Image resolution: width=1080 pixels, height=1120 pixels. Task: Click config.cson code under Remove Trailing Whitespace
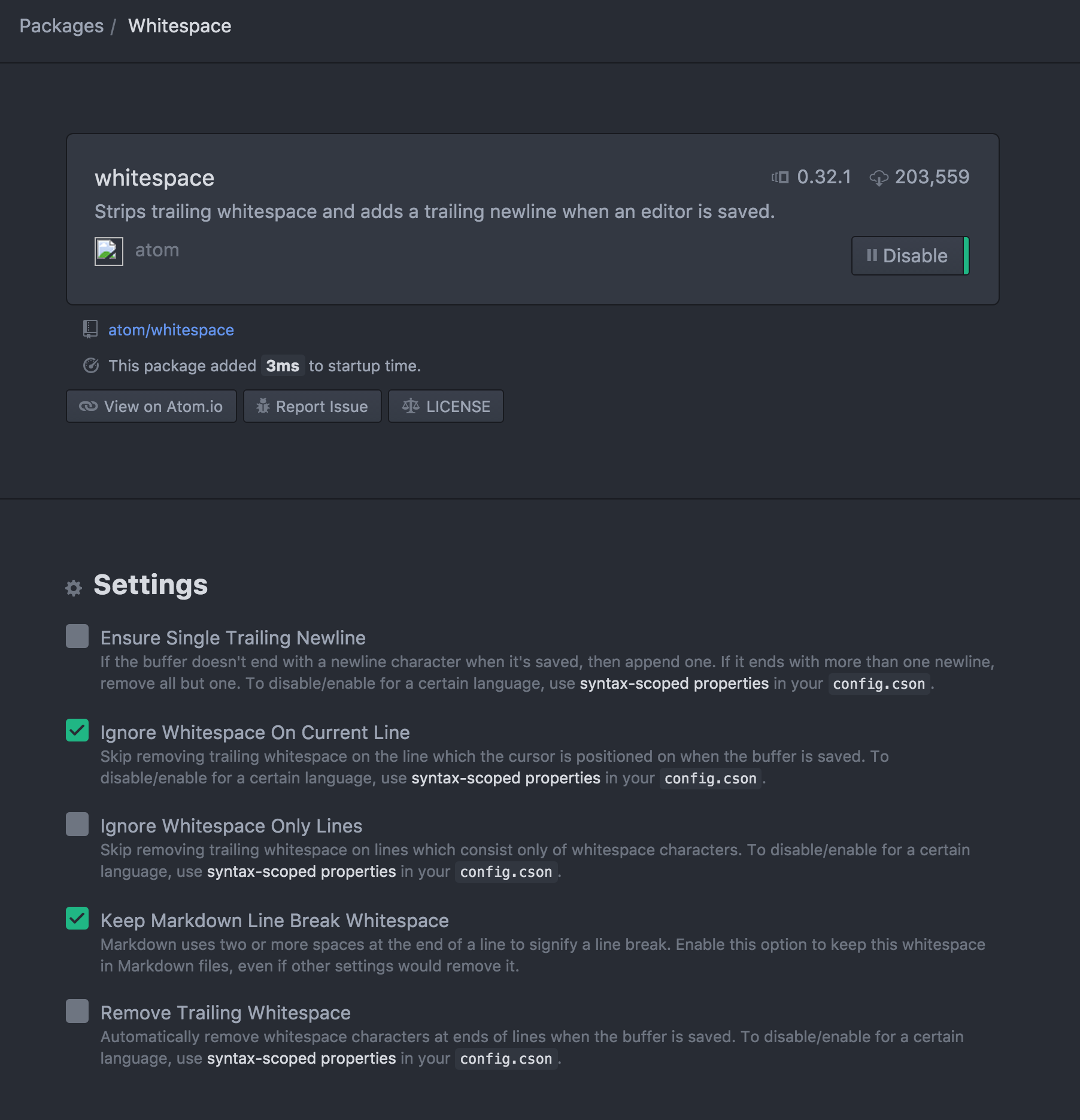pos(506,1059)
